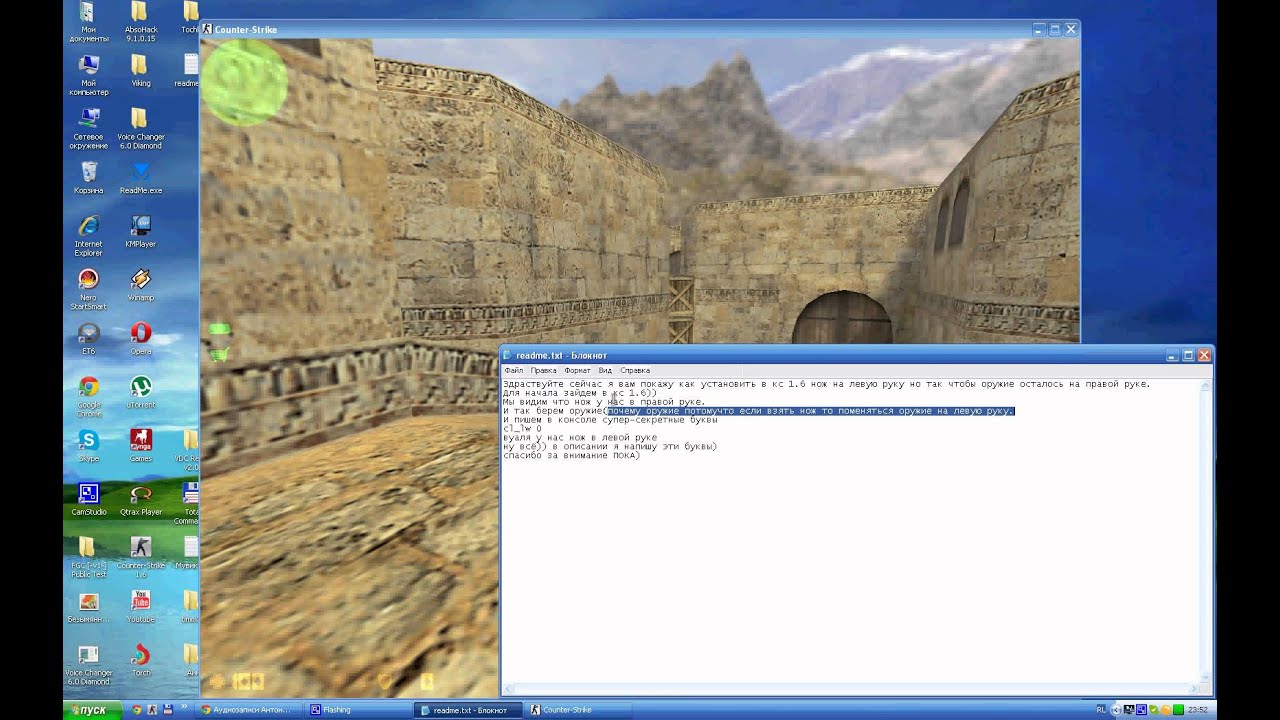Open the Правка menu in Notepad
Viewport: 1280px width, 720px height.
point(544,370)
